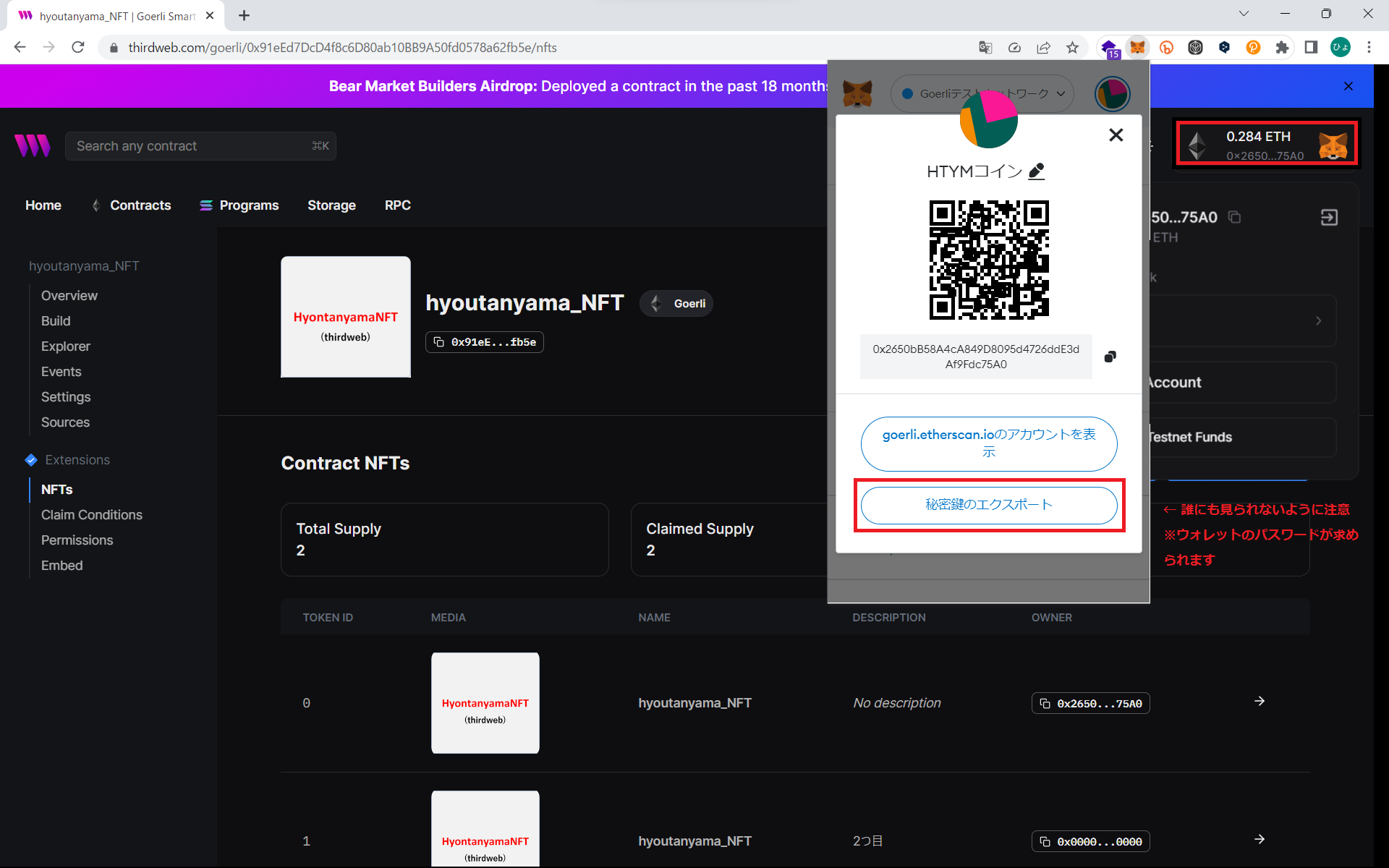The height and width of the screenshot is (868, 1389).
Task: Click thirdweb logo in header
Action: tap(33, 146)
